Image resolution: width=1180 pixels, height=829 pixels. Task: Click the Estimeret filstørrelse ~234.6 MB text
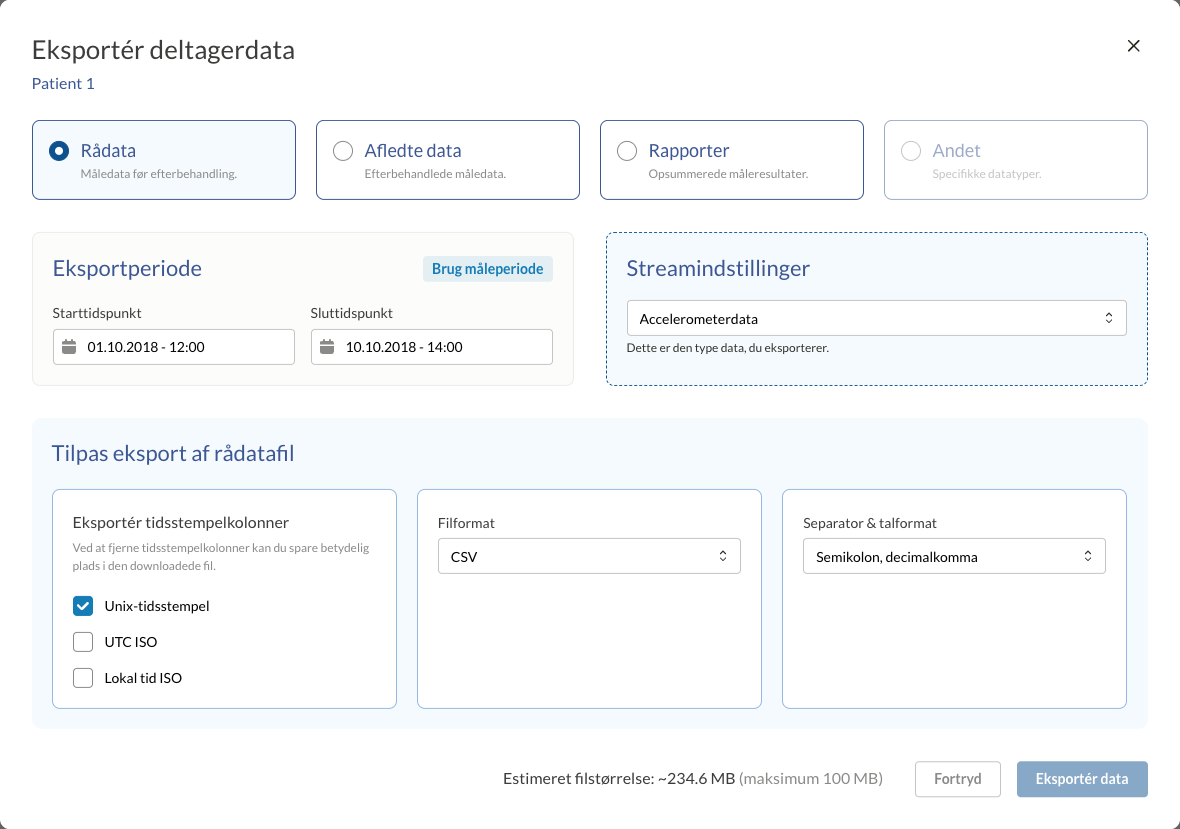pos(619,779)
